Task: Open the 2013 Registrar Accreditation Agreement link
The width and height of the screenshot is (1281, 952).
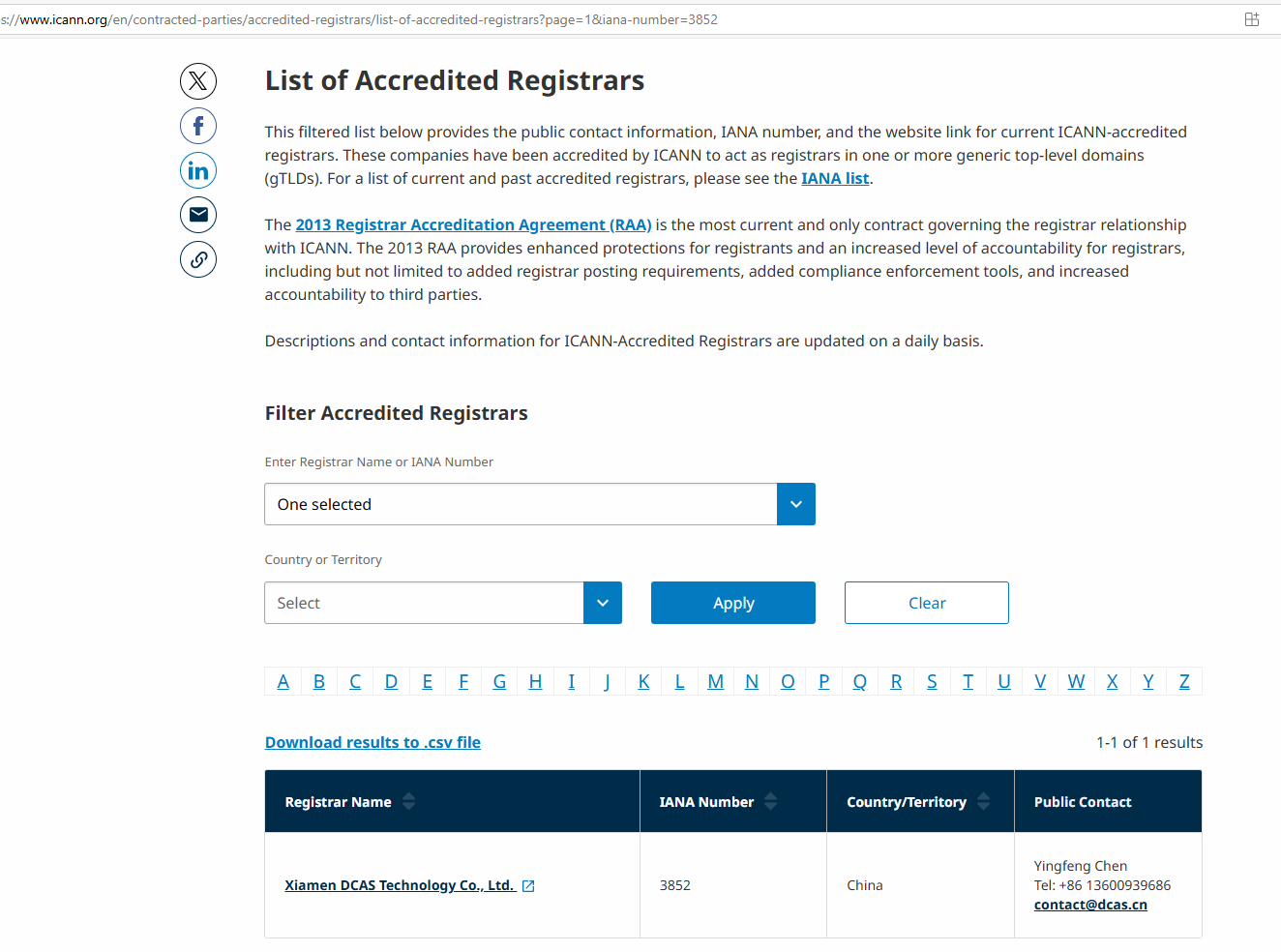Action: tap(473, 224)
